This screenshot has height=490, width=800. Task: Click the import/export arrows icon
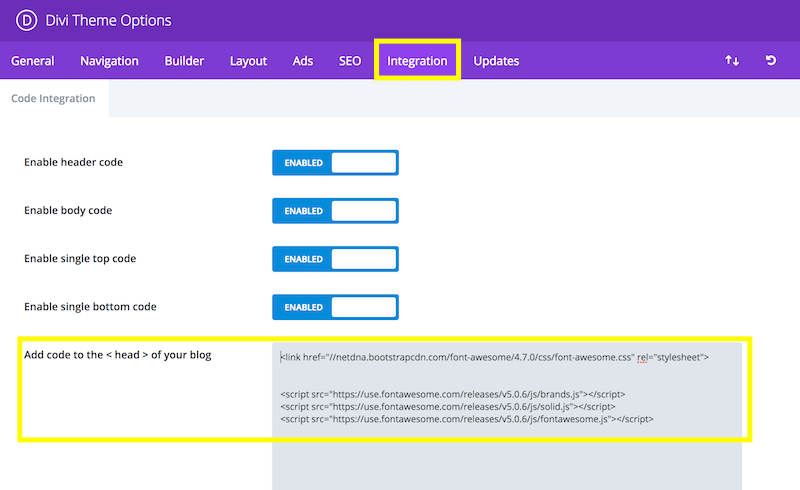tap(732, 61)
